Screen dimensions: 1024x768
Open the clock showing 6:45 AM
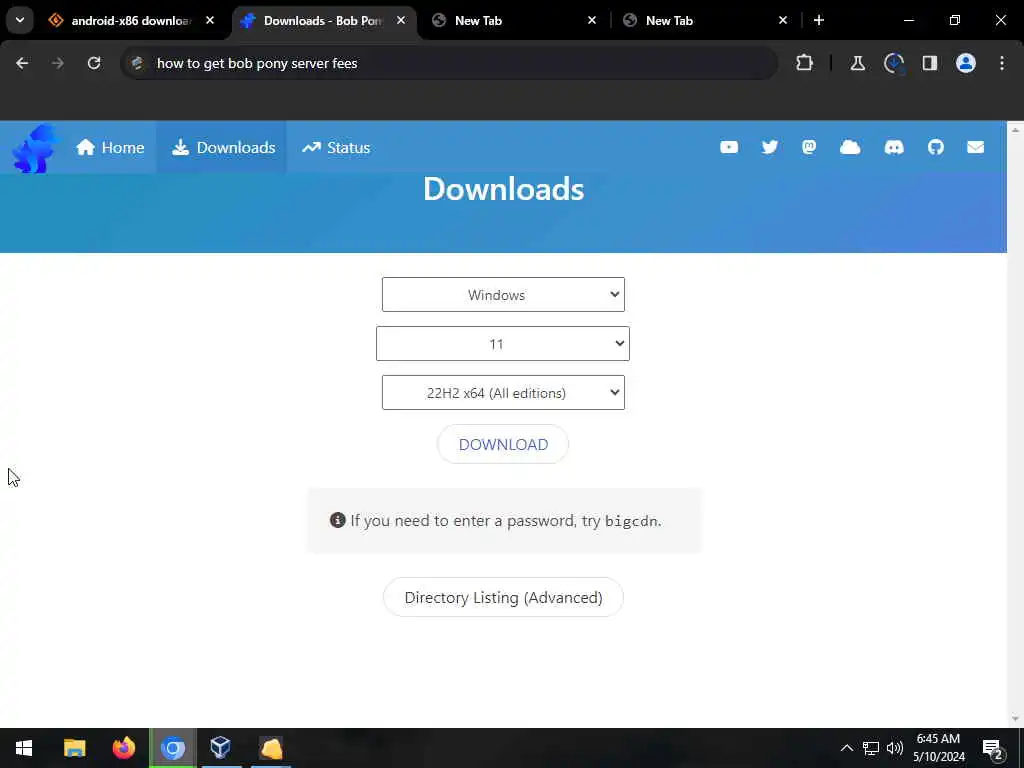point(938,748)
